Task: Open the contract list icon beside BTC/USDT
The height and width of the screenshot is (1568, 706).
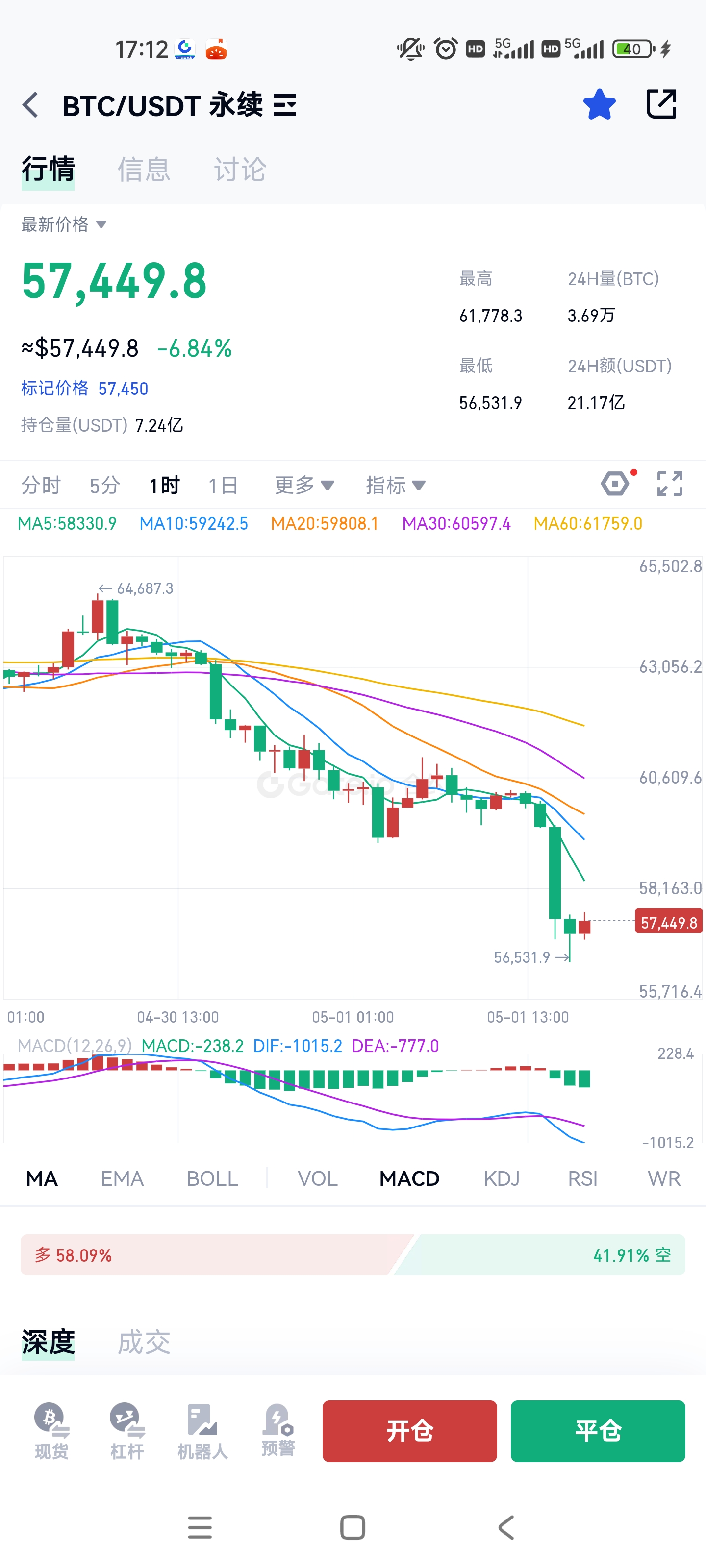Action: click(284, 105)
